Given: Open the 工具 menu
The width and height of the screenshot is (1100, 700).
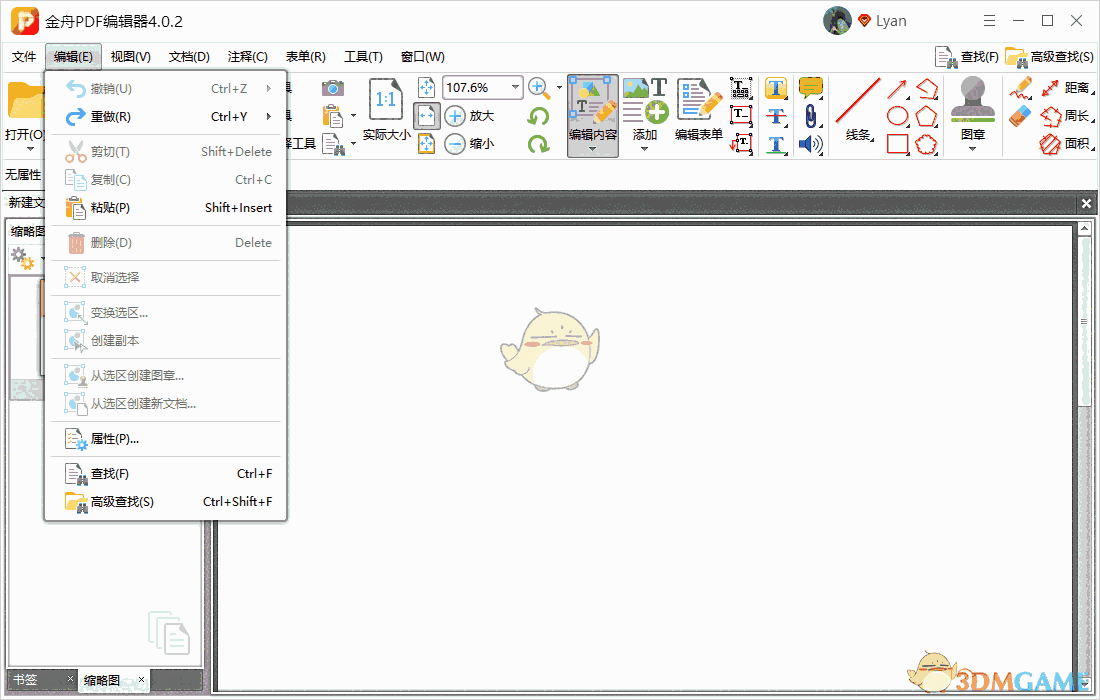Looking at the screenshot, I should [364, 56].
